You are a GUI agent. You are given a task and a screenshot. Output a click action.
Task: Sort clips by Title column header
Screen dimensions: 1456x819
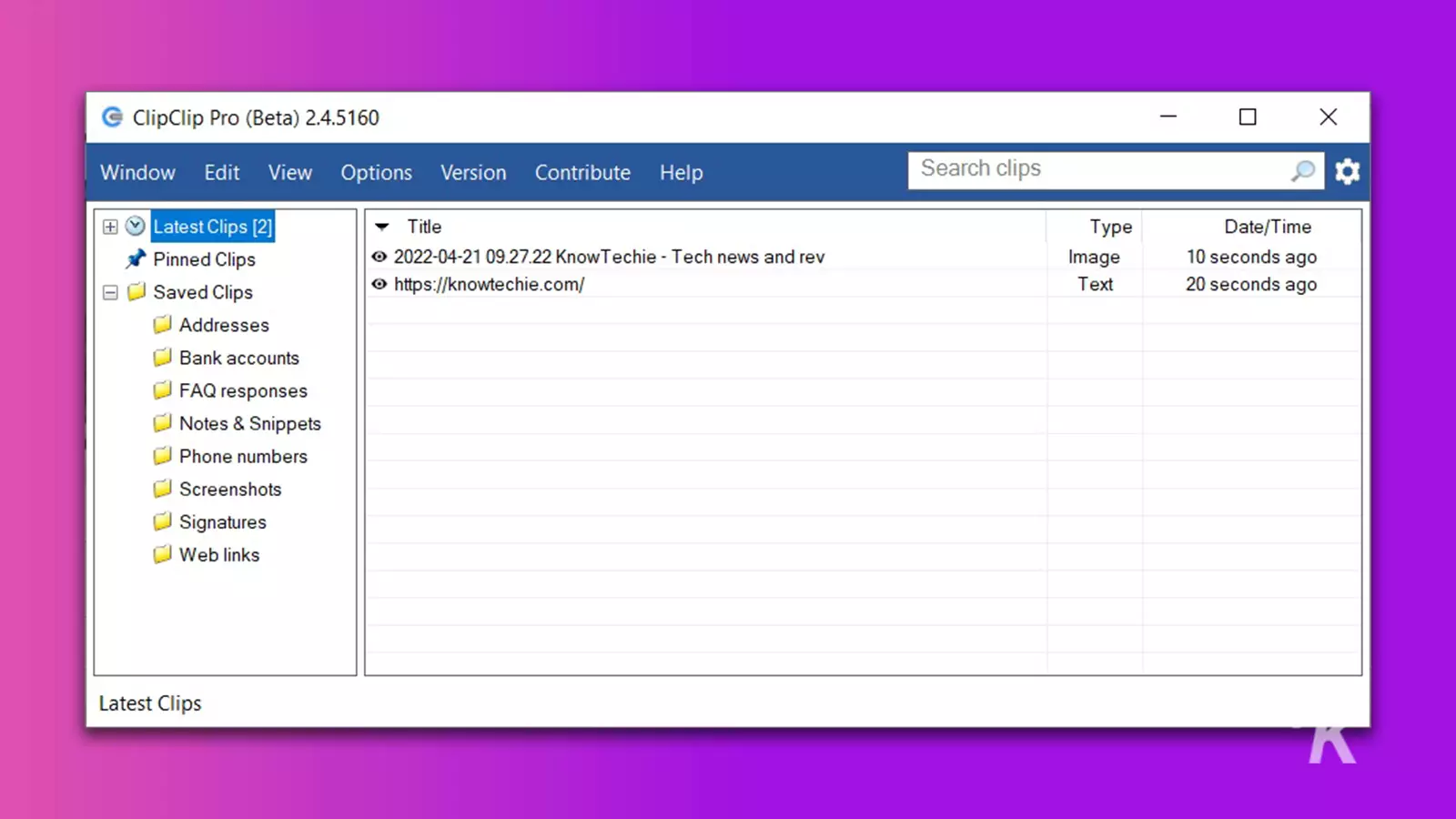click(424, 227)
